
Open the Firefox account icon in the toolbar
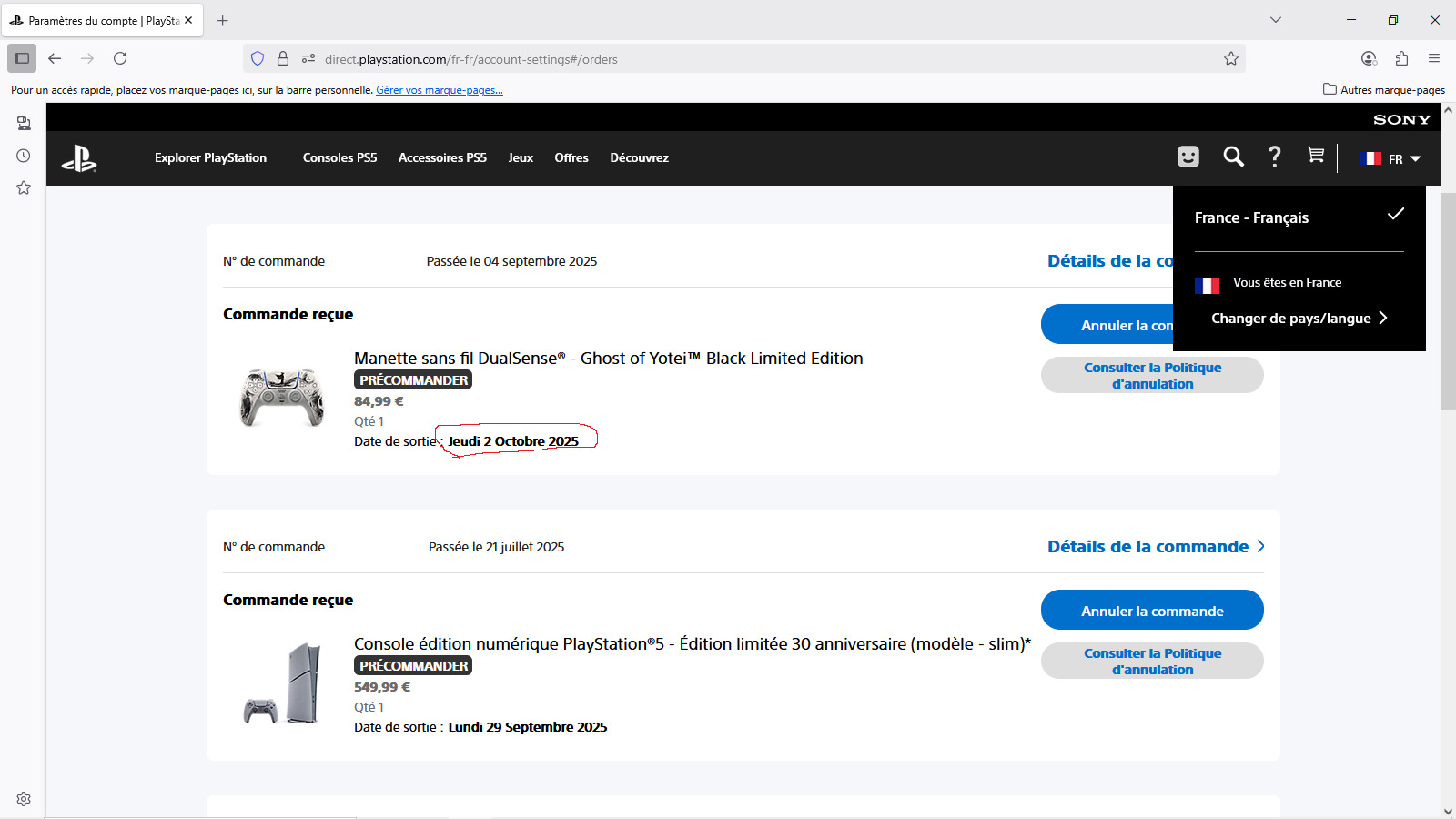pyautogui.click(x=1369, y=58)
